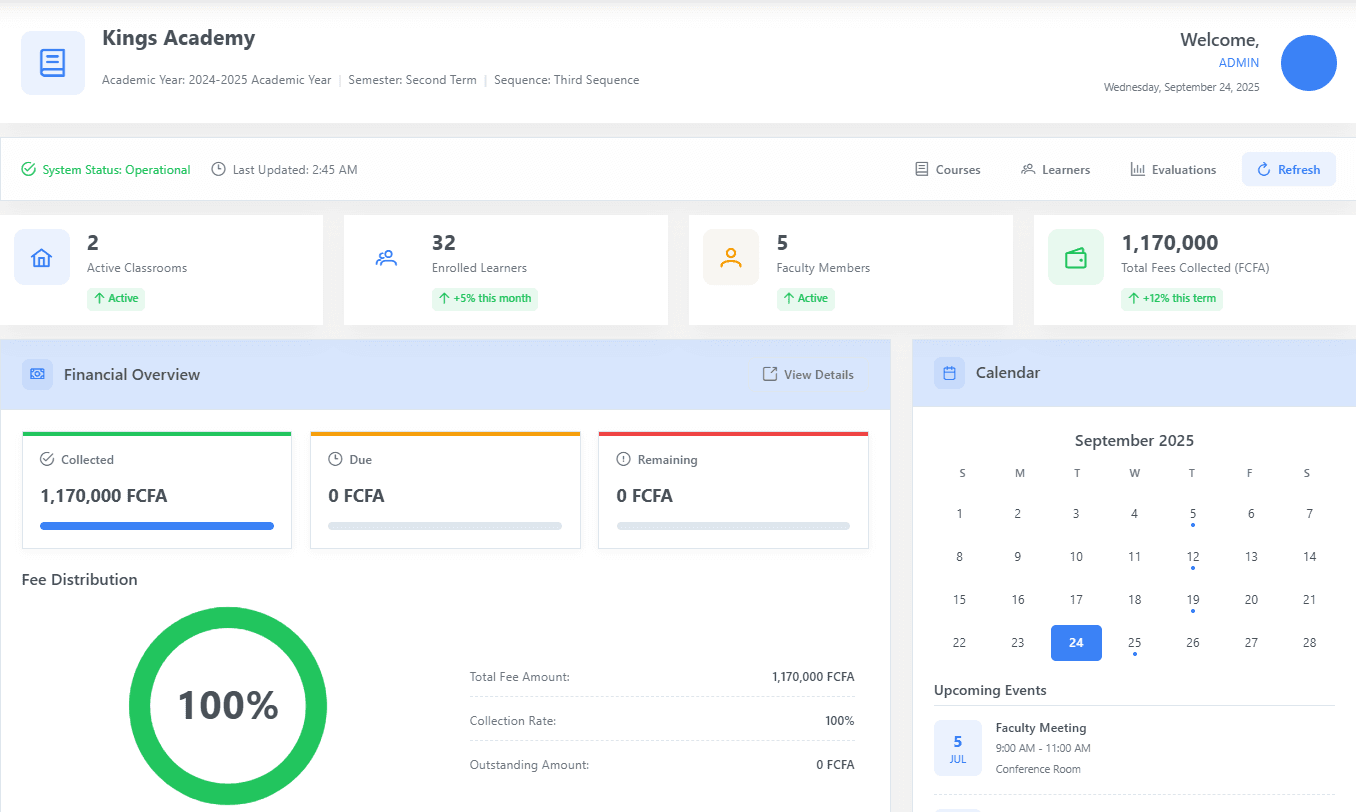
Task: Open the Faculty Meeting upcoming event
Action: pyautogui.click(x=1040, y=728)
